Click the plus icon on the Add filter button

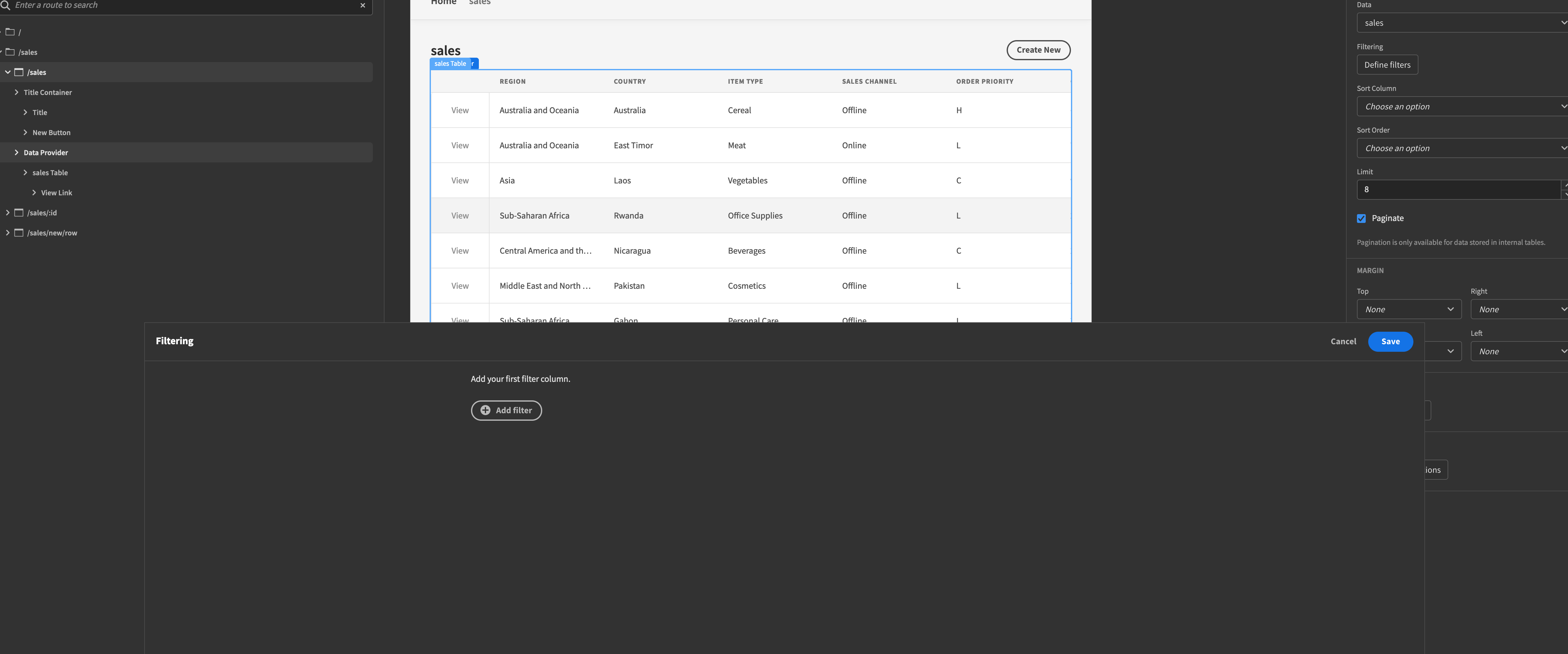pos(485,410)
